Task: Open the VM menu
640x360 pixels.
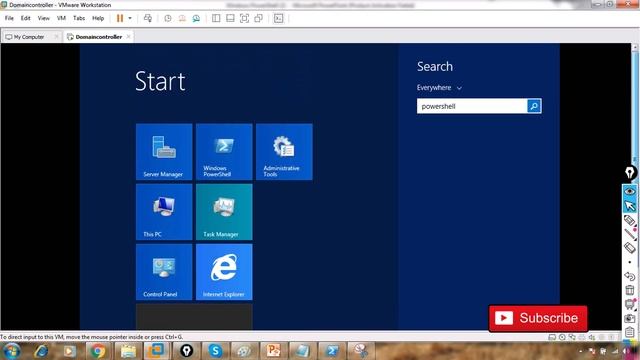Action: point(61,18)
